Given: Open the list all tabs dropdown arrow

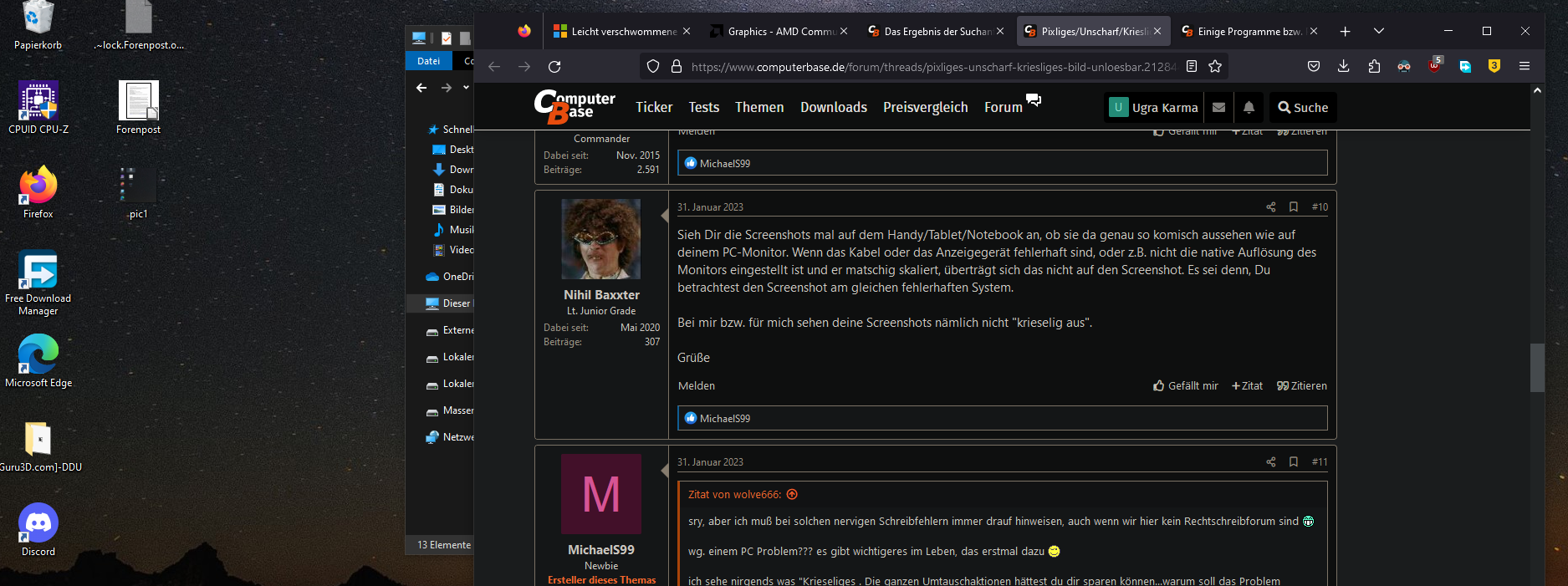Looking at the screenshot, I should [x=1379, y=31].
